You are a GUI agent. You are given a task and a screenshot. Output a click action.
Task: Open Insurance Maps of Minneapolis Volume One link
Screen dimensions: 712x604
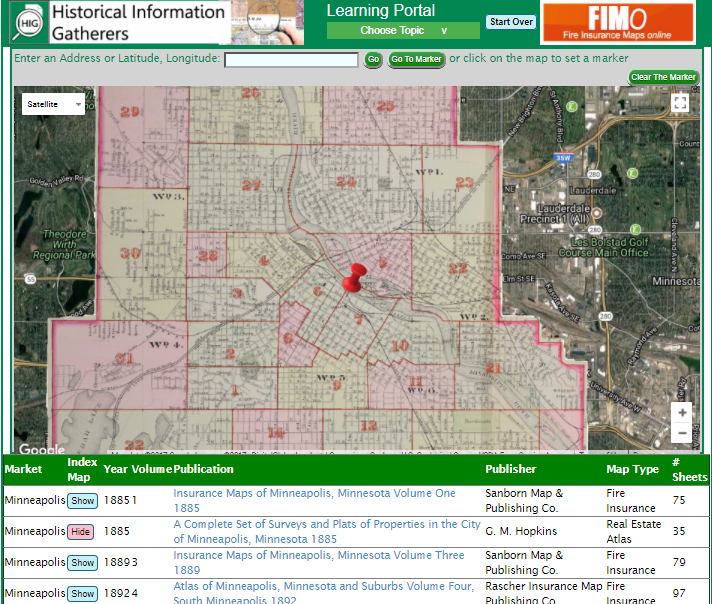[x=314, y=500]
